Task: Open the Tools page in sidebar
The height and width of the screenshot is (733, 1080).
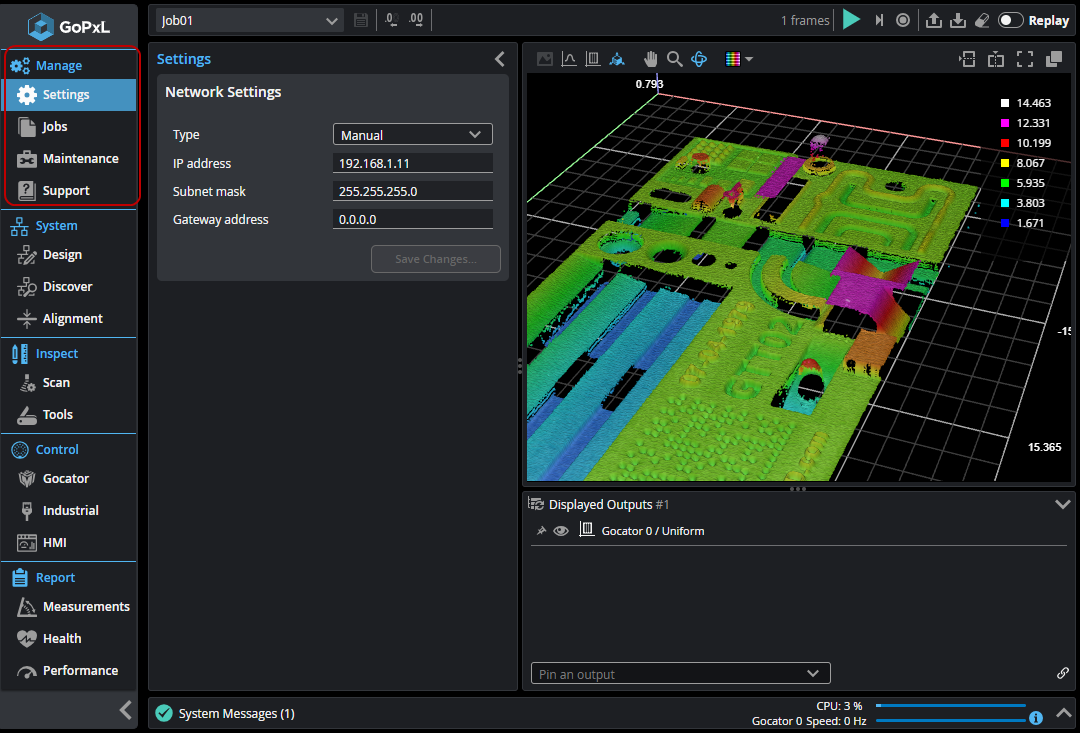Action: (x=70, y=414)
